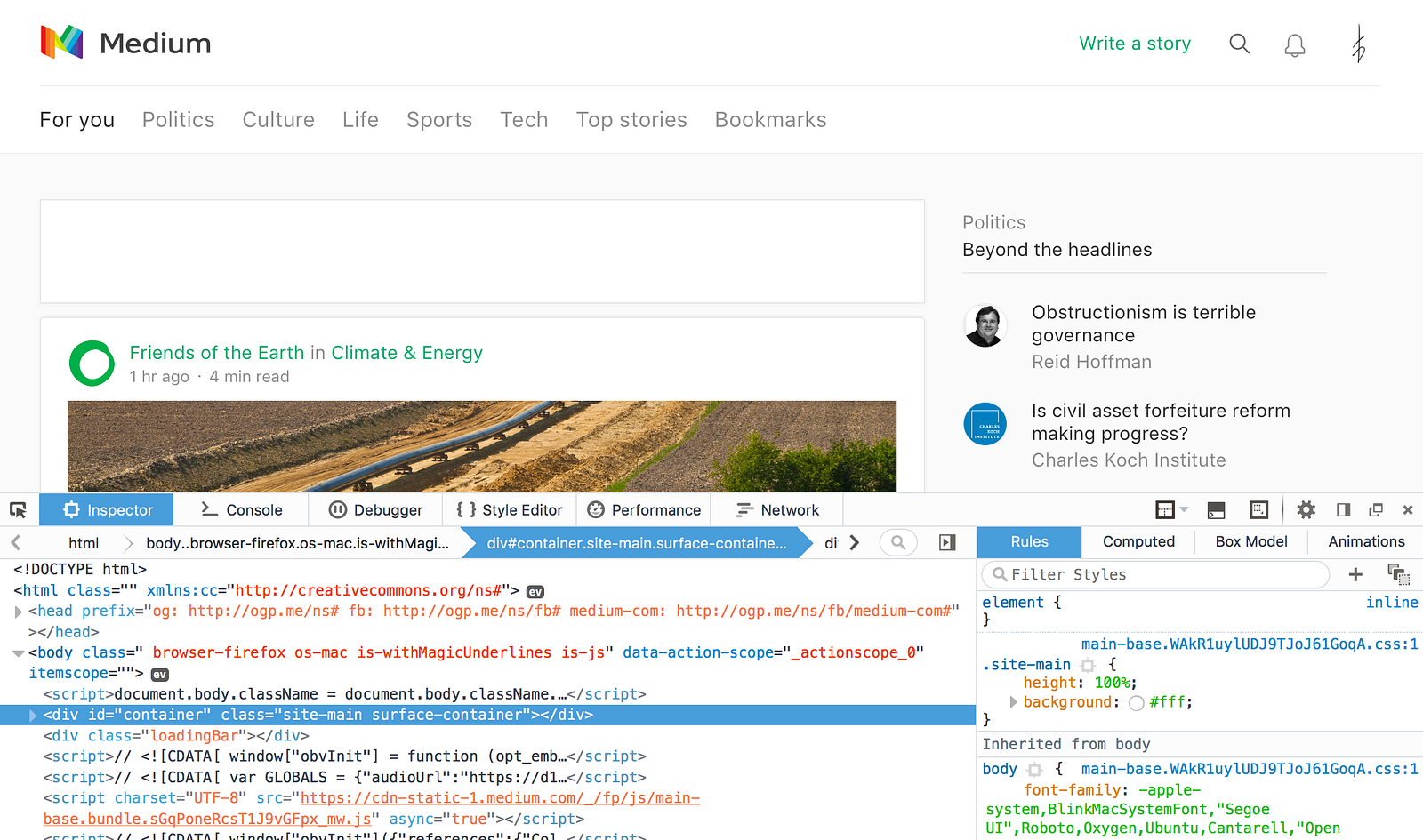
Task: Open the pipeline article image
Action: [482, 446]
